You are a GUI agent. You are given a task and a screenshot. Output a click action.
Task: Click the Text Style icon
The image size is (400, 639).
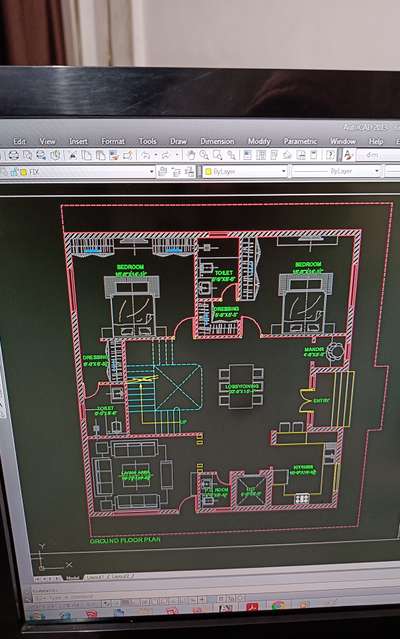(x=348, y=155)
